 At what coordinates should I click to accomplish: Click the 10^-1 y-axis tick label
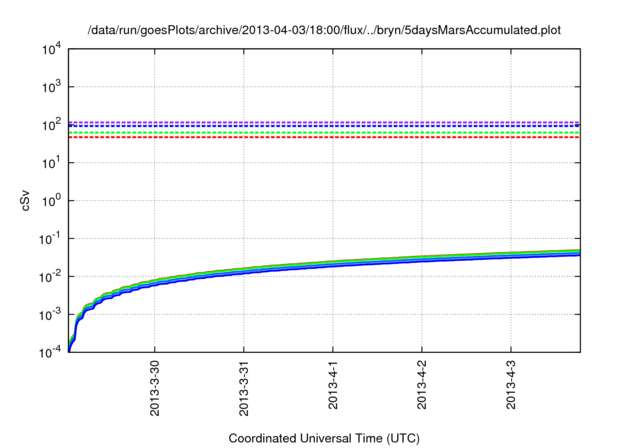click(x=50, y=239)
